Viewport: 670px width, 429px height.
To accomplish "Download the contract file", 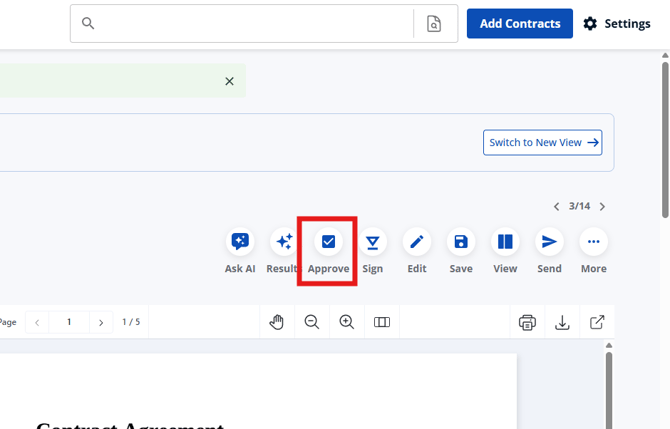I will pos(562,322).
